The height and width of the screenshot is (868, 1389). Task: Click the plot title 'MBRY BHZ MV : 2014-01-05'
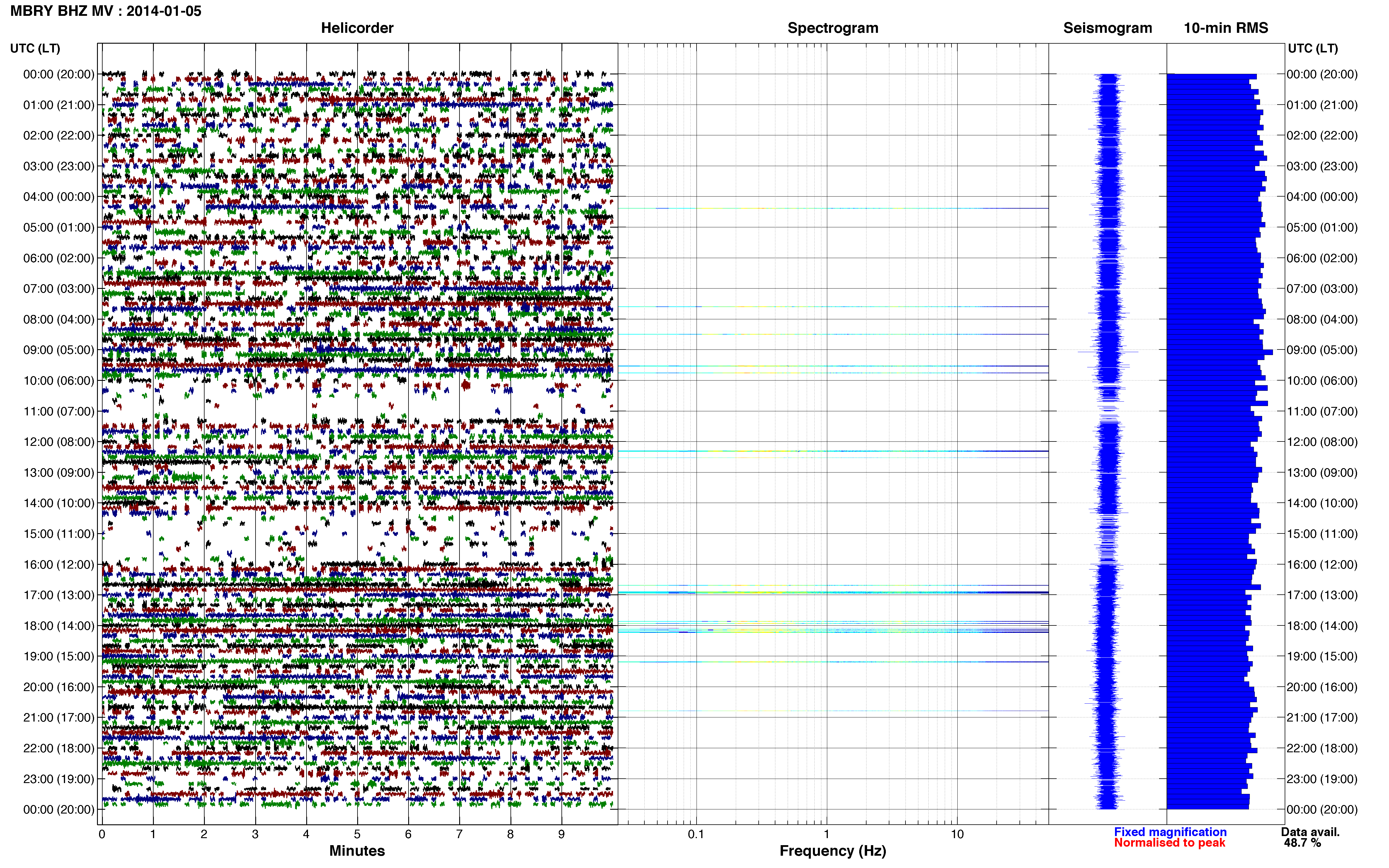106,11
